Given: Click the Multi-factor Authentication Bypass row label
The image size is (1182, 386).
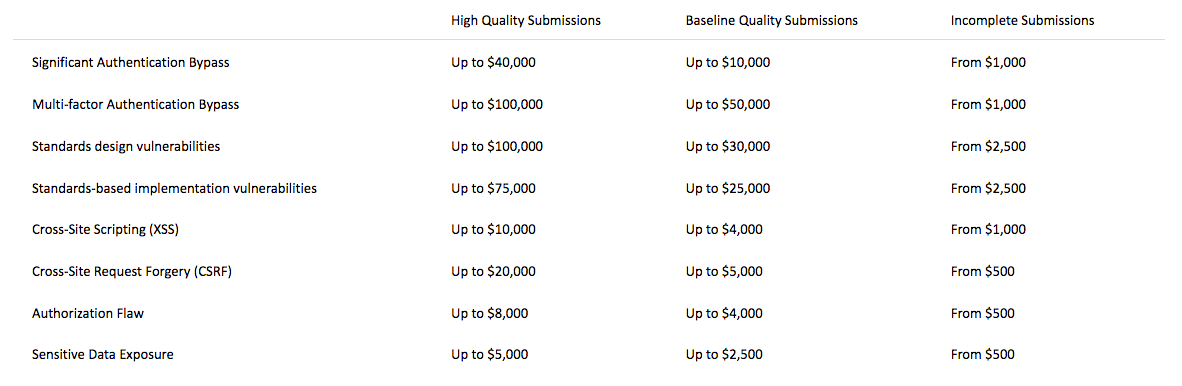Looking at the screenshot, I should (x=136, y=105).
